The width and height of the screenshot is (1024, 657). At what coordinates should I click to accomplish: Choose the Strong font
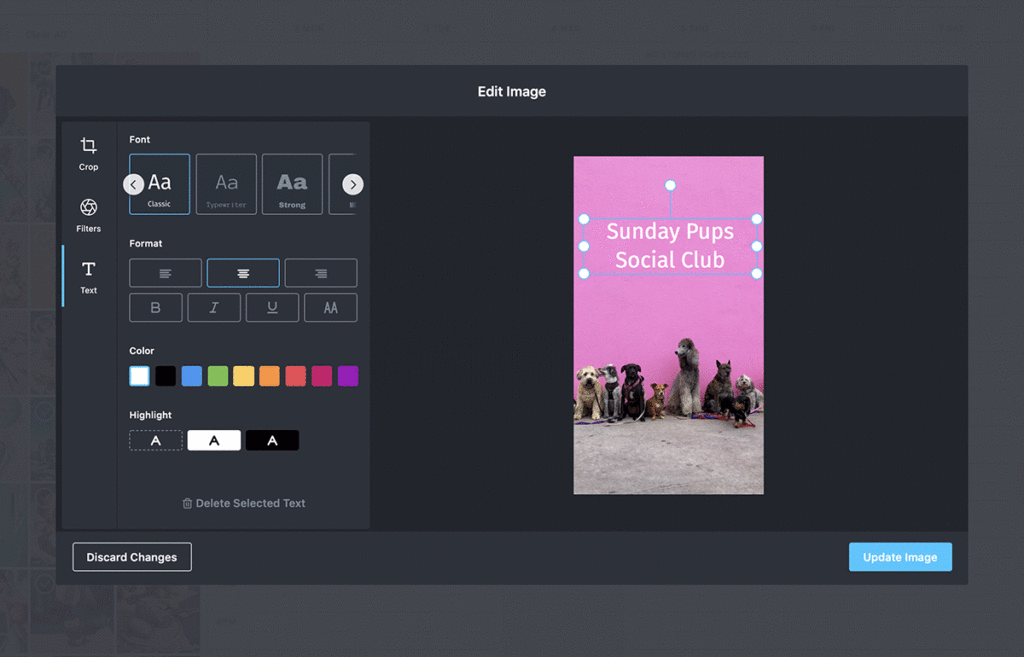pos(292,184)
